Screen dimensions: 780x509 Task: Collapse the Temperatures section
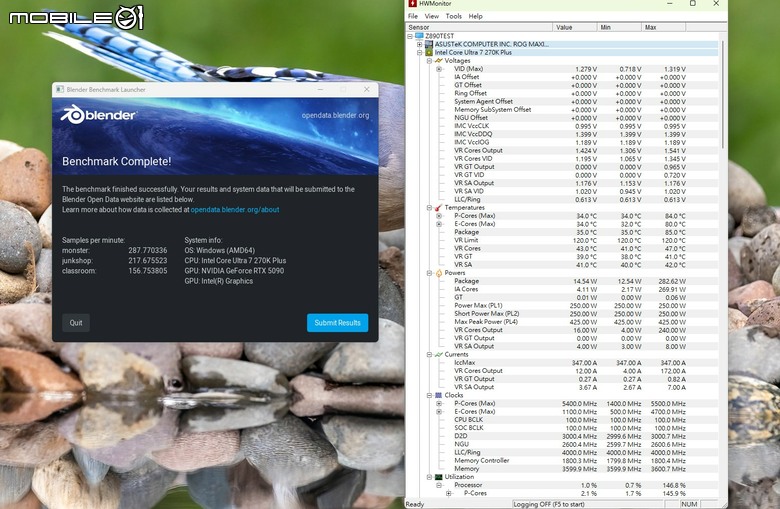click(429, 207)
